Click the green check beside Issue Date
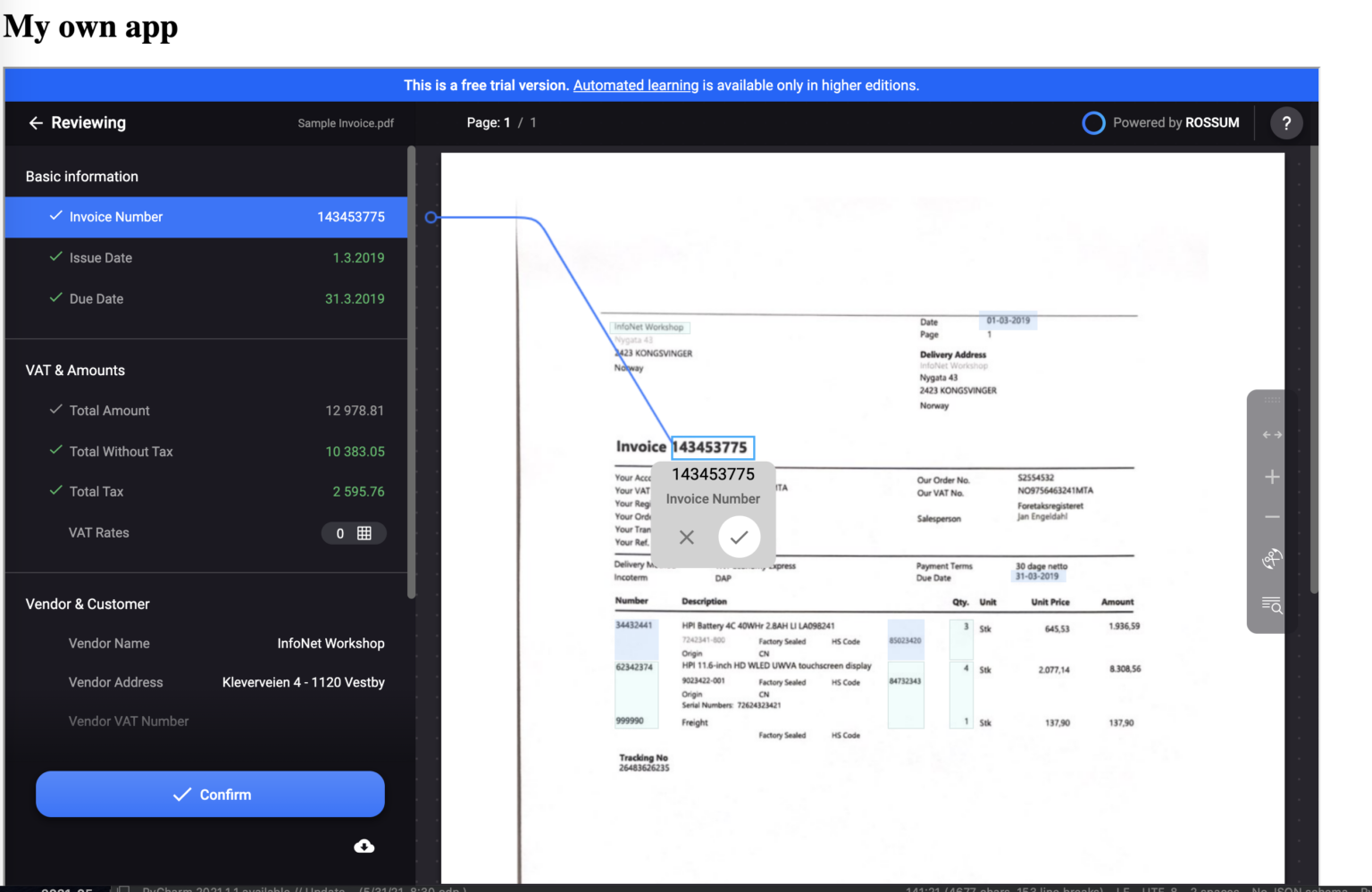 [54, 257]
